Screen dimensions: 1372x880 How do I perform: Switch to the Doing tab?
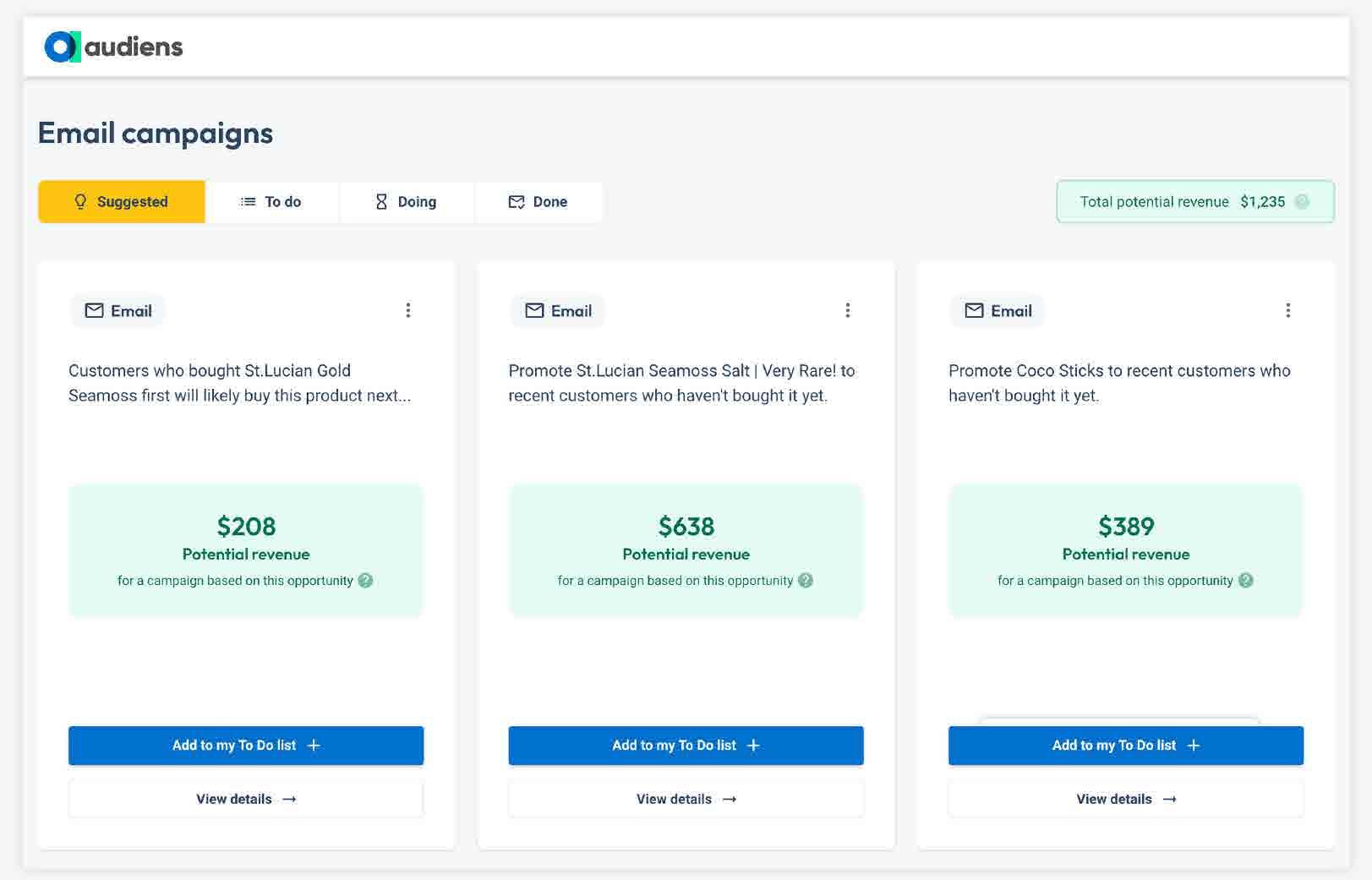tap(407, 202)
